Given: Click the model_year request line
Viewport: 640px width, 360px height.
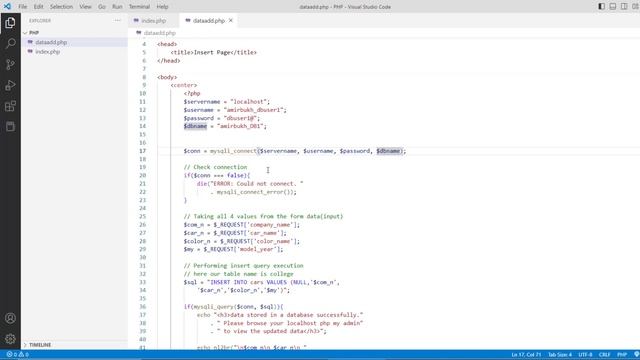Looking at the screenshot, I should (233, 249).
